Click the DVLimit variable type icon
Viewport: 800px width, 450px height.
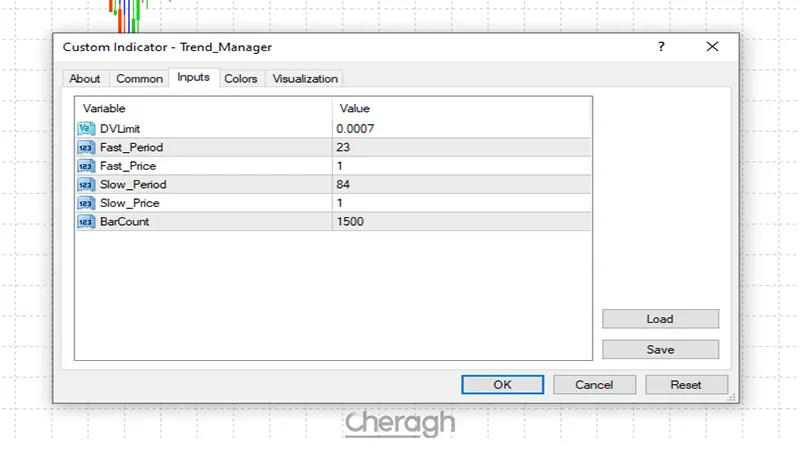point(85,129)
